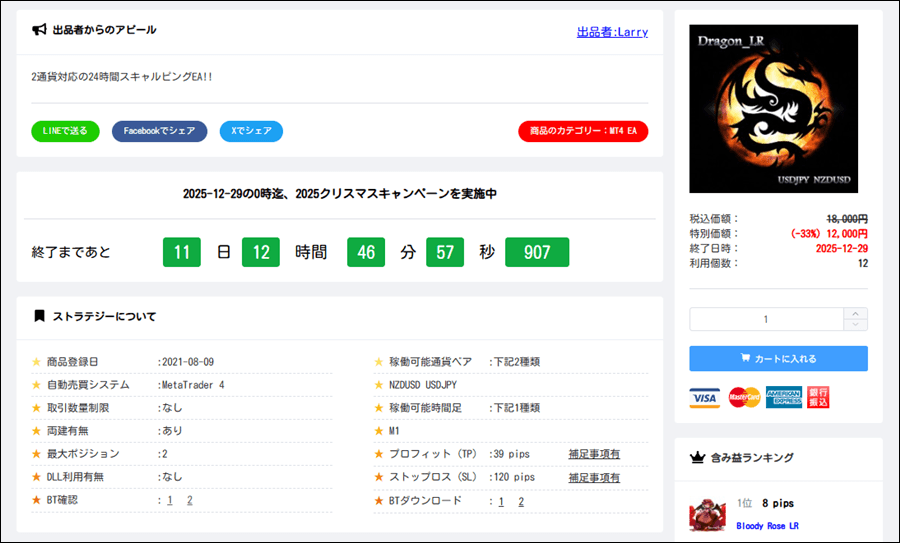Open the 商品のカテゴリー:MT4 EA category
900x543 pixels.
click(583, 131)
